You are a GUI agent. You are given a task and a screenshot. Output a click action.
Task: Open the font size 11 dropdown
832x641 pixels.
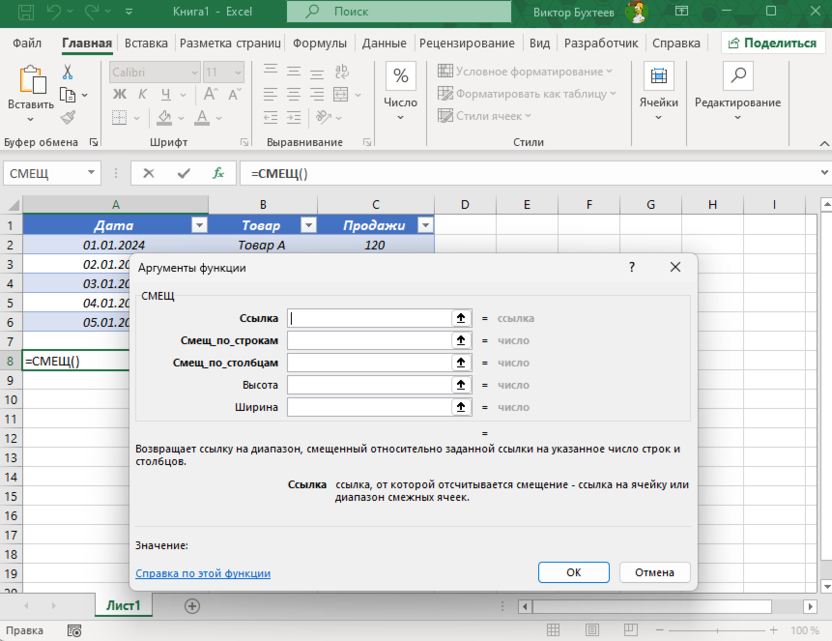238,72
